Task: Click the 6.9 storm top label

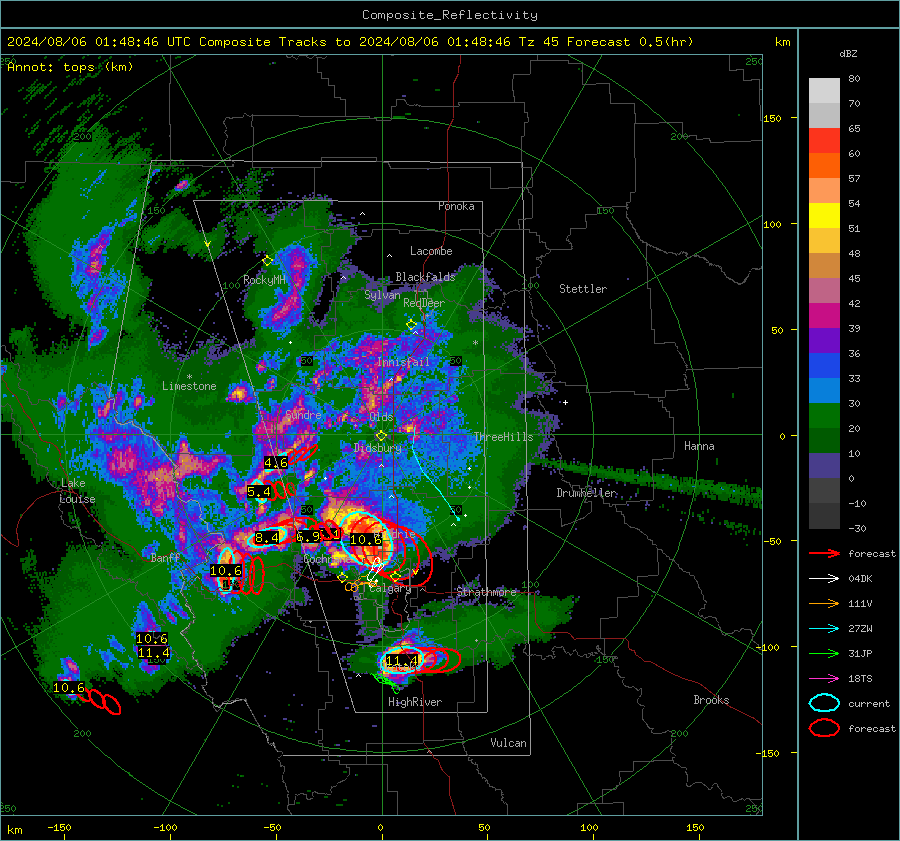Action: (x=308, y=537)
